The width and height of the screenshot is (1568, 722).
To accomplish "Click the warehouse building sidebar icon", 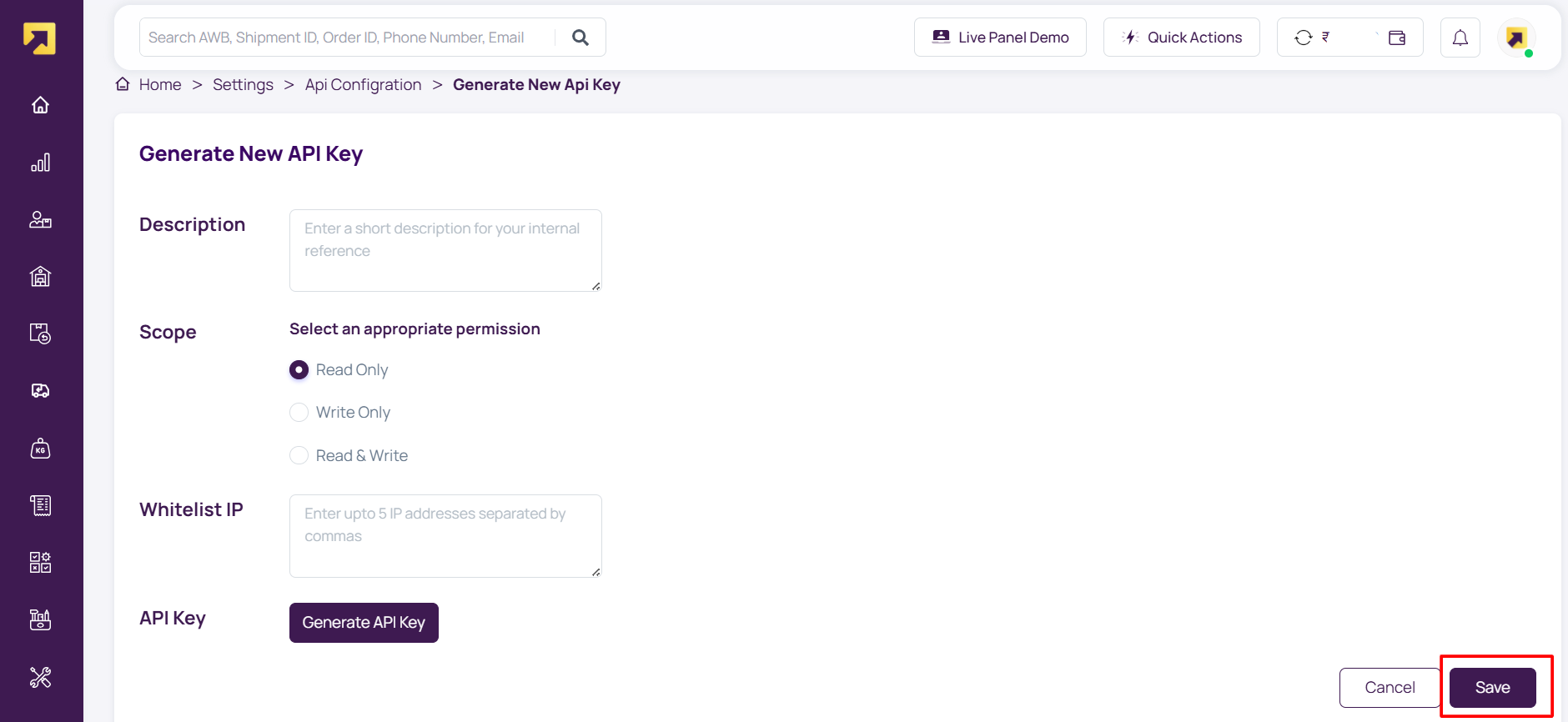I will tap(40, 277).
